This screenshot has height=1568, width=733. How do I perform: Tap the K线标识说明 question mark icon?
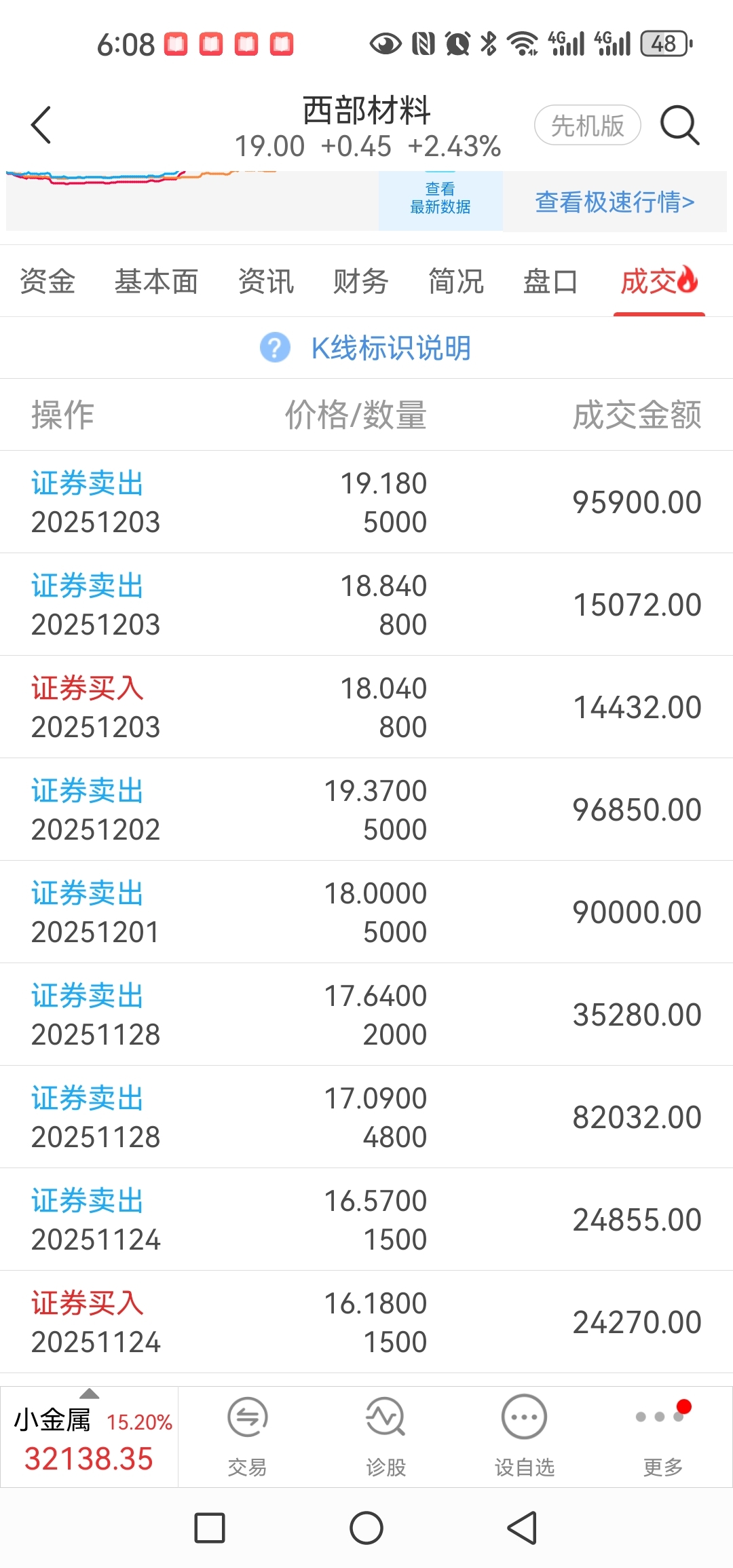pos(275,348)
